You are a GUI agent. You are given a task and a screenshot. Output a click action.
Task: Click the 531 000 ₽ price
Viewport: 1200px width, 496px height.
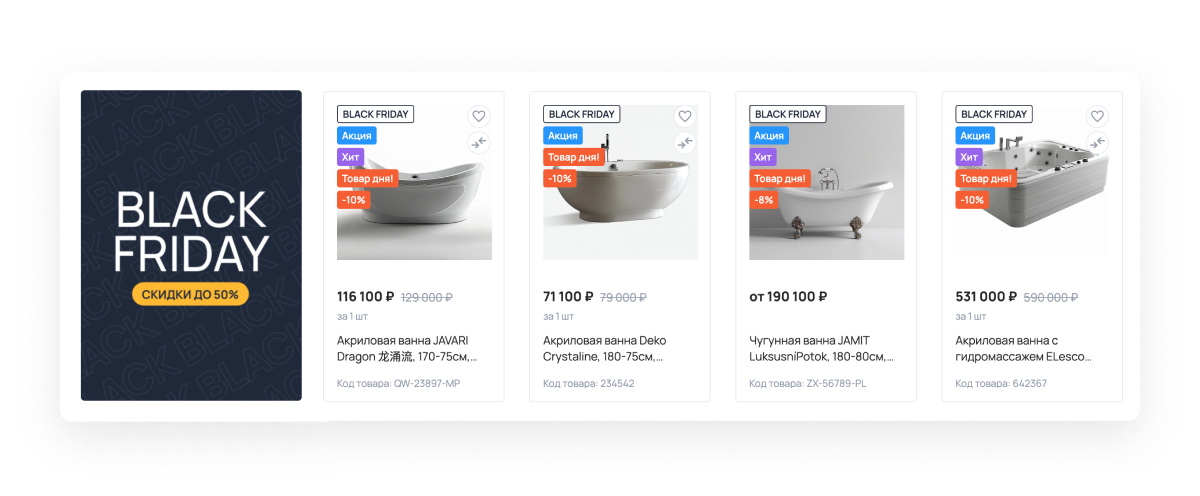click(x=986, y=297)
